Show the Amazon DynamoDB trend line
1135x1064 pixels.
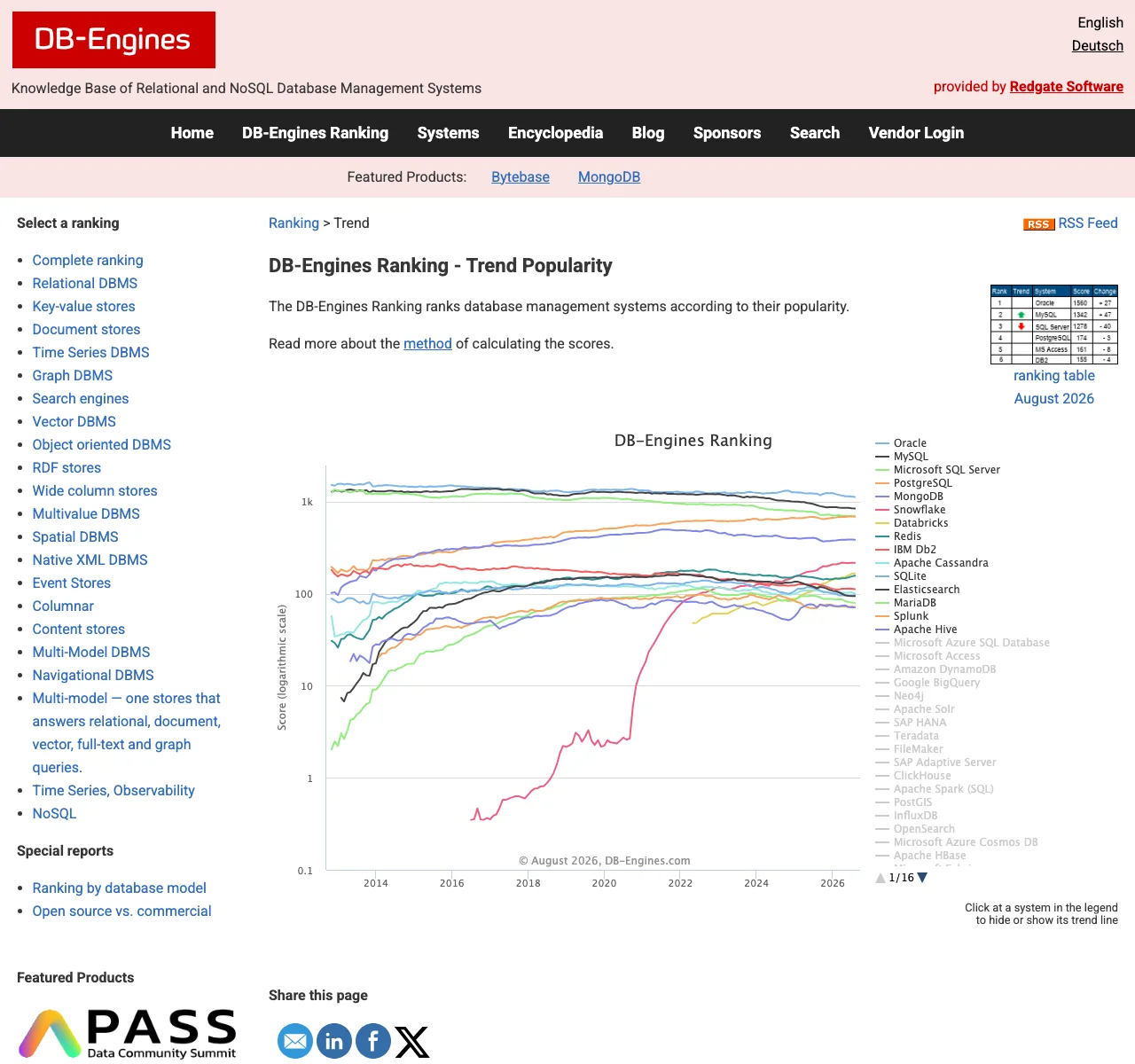935,669
